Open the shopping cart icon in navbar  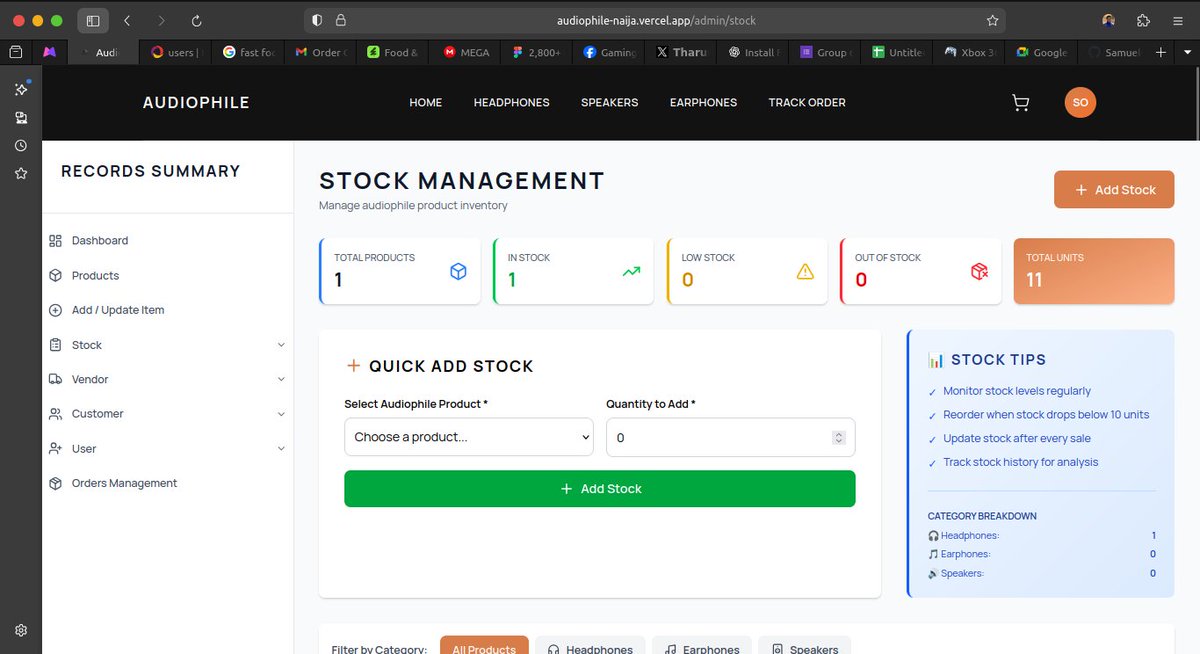click(1020, 102)
